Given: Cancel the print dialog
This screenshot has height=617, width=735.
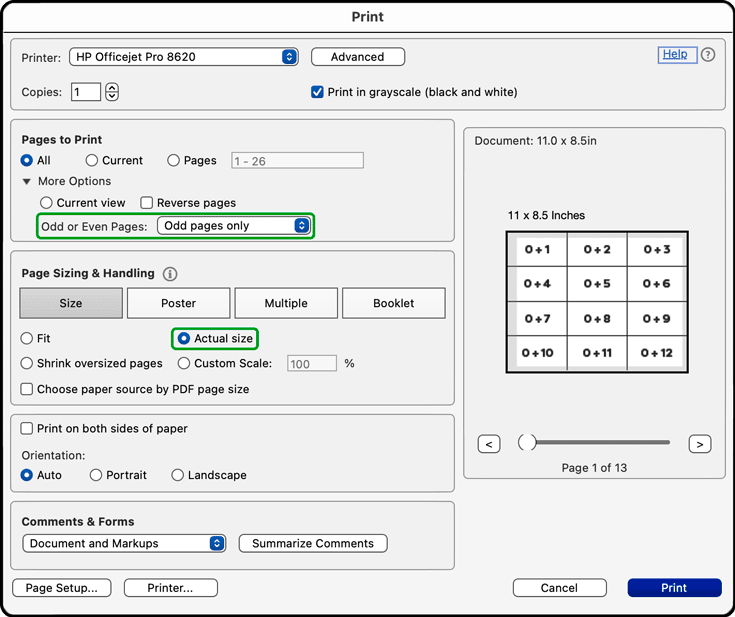Looking at the screenshot, I should pyautogui.click(x=560, y=588).
